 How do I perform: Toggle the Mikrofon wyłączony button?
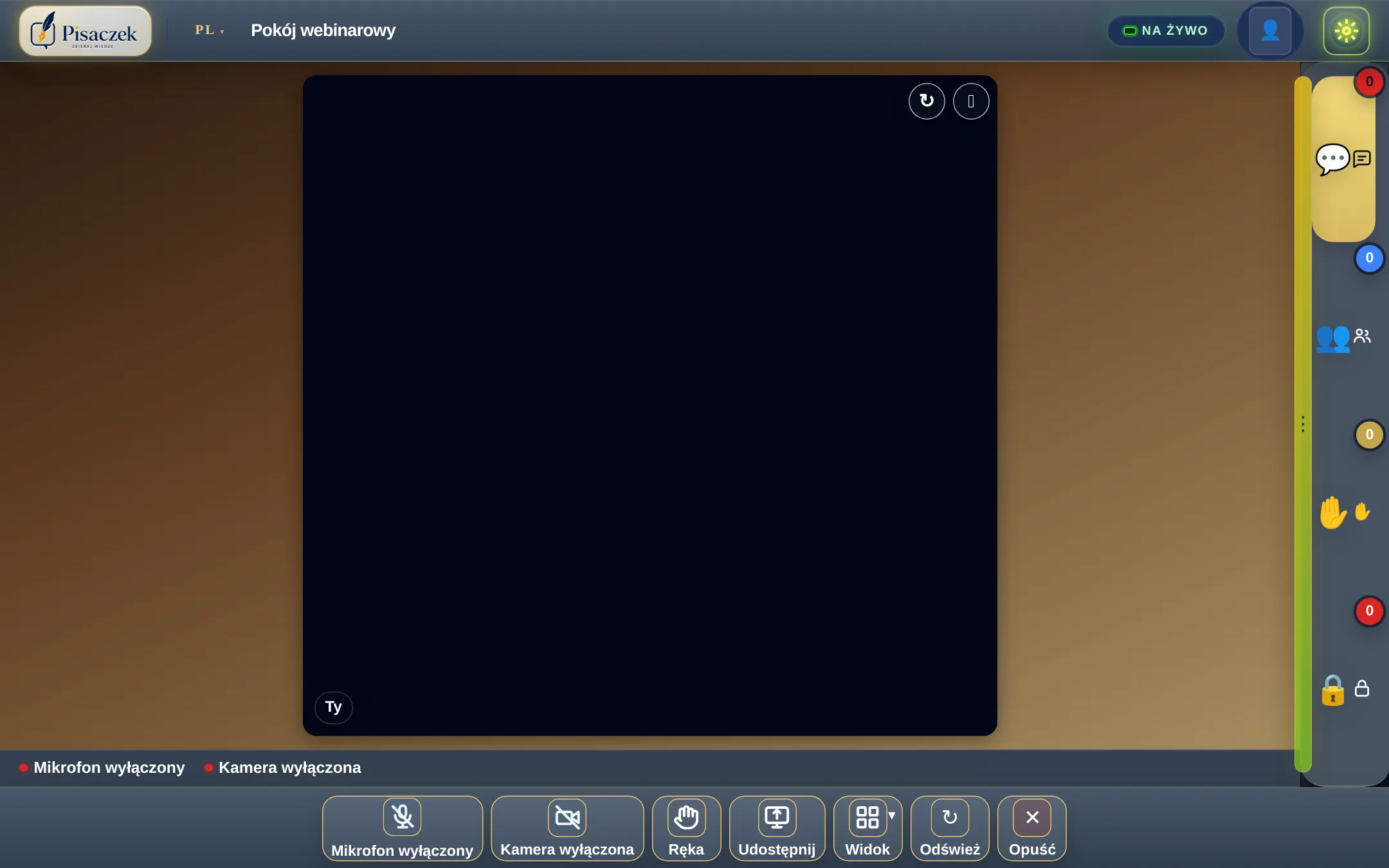[x=403, y=829]
